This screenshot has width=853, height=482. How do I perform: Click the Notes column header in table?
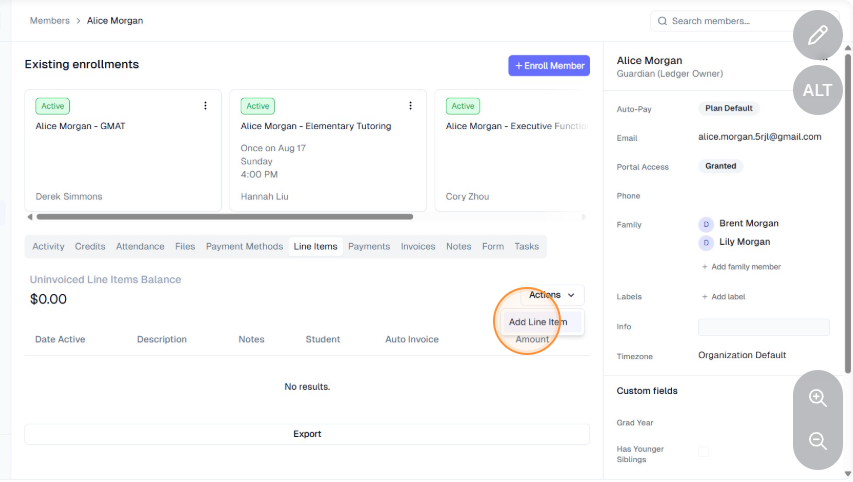tap(251, 339)
